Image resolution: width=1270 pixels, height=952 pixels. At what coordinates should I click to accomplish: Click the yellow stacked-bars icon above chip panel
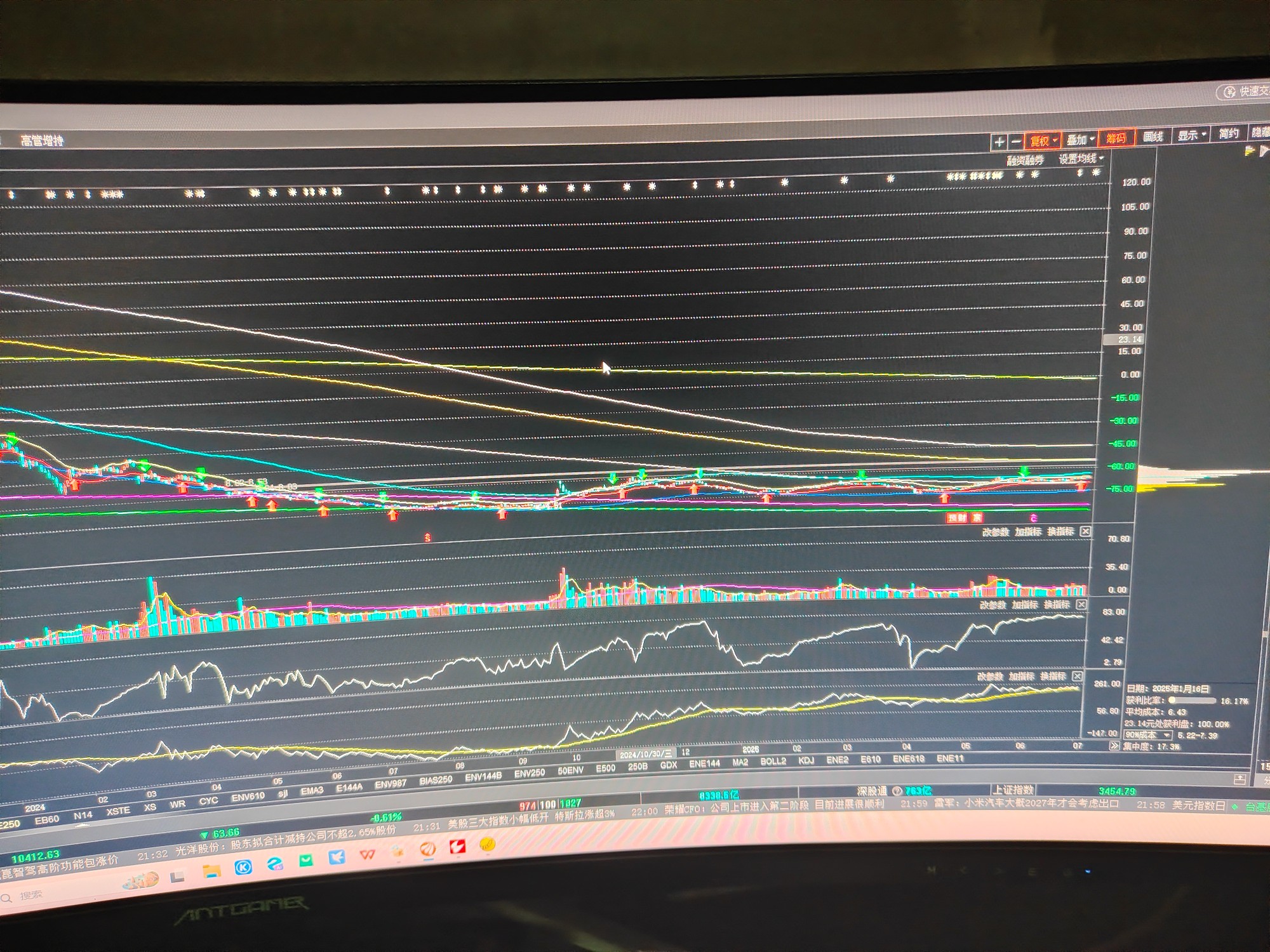coord(1250,151)
